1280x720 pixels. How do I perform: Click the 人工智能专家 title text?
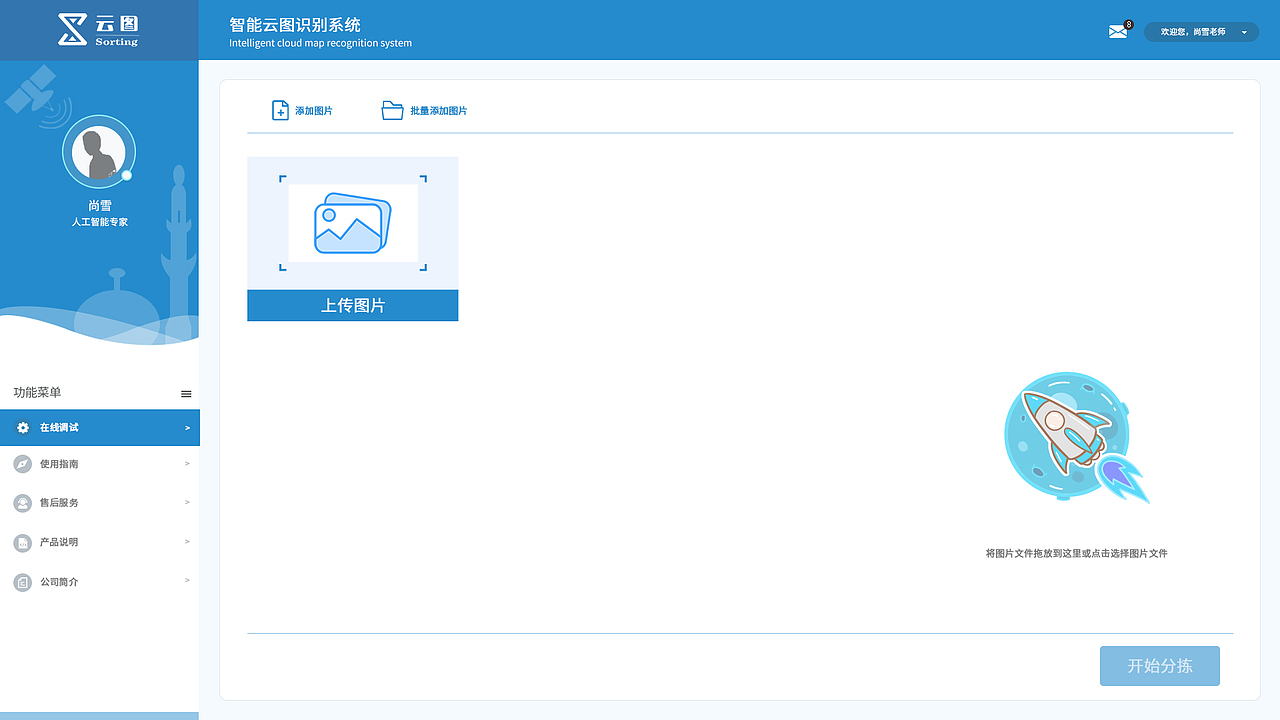click(x=99, y=222)
